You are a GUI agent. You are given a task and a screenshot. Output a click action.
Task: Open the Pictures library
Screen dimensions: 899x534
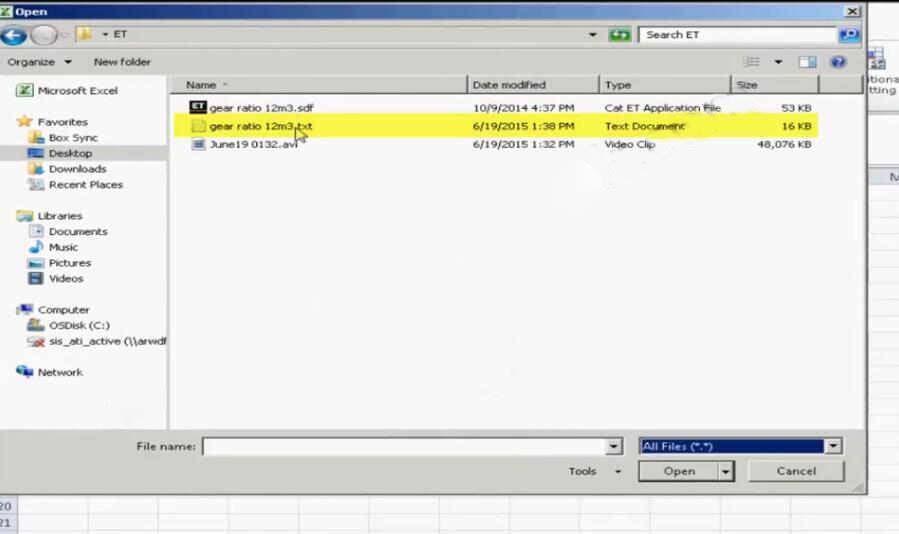coord(70,263)
